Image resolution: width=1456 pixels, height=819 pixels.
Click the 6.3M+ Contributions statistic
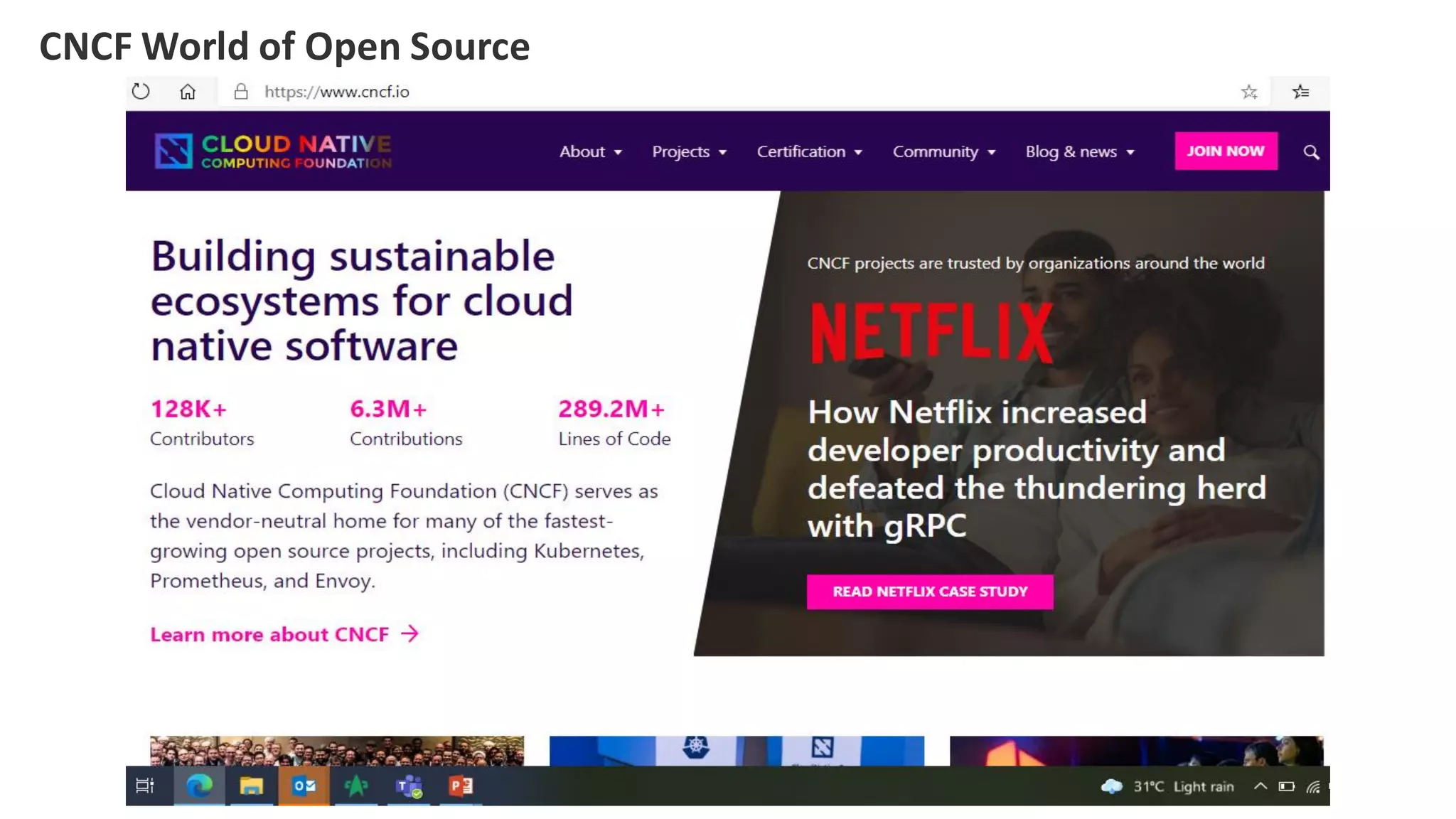406,423
